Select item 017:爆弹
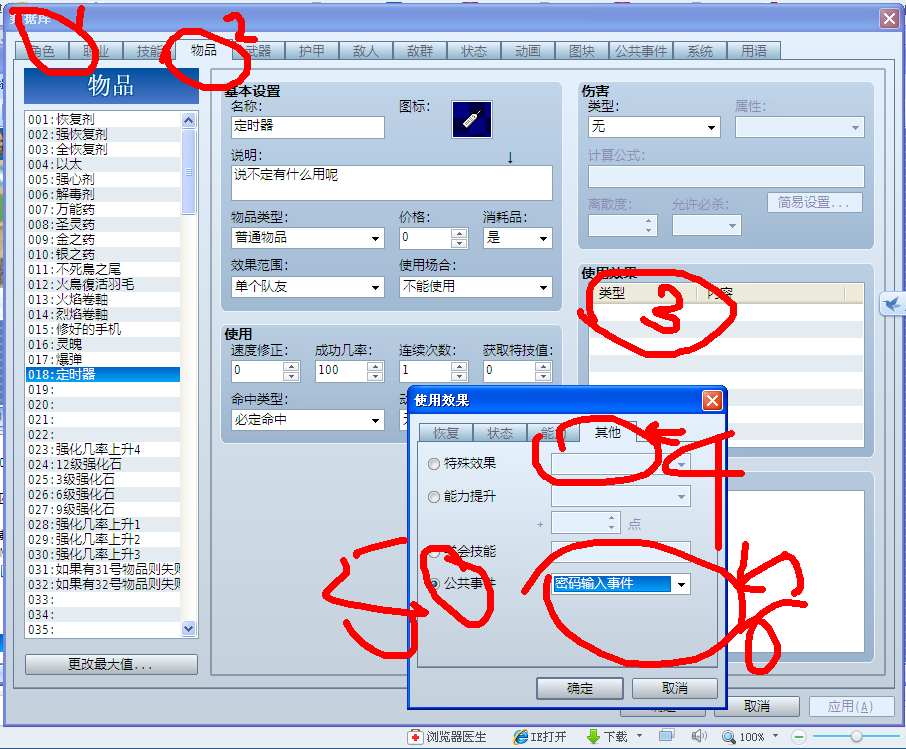The width and height of the screenshot is (906, 749). coord(103,359)
